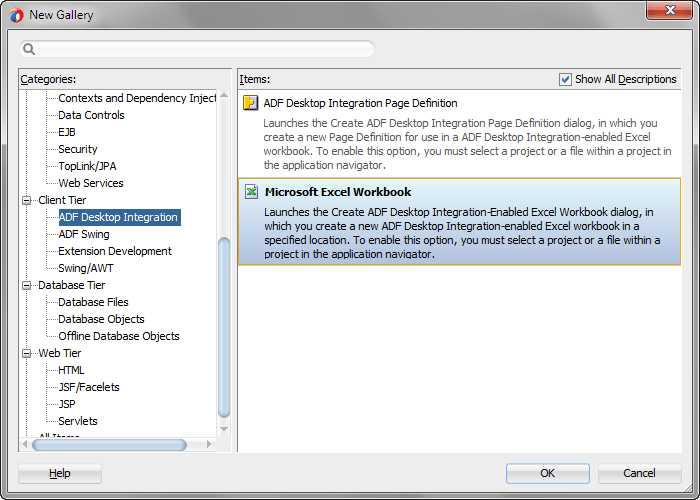Collapse the Web Tier node
The width and height of the screenshot is (700, 500).
27,353
